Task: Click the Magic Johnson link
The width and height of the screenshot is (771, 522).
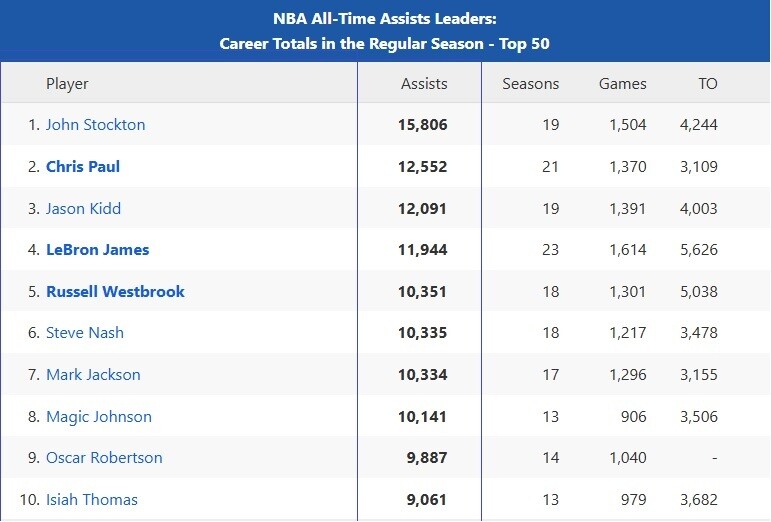Action: [x=99, y=417]
